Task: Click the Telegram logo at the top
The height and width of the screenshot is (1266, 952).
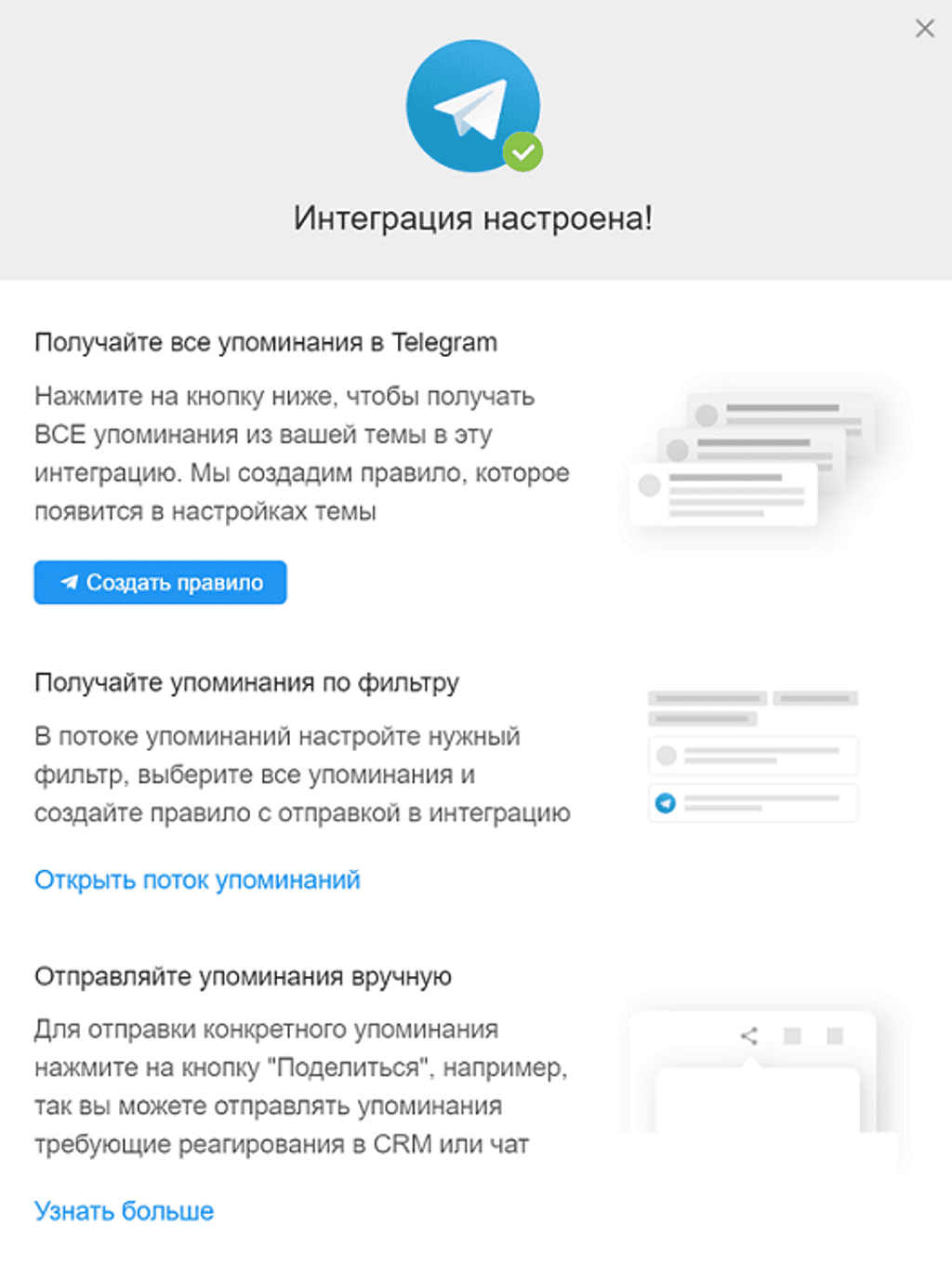Action: point(473,105)
